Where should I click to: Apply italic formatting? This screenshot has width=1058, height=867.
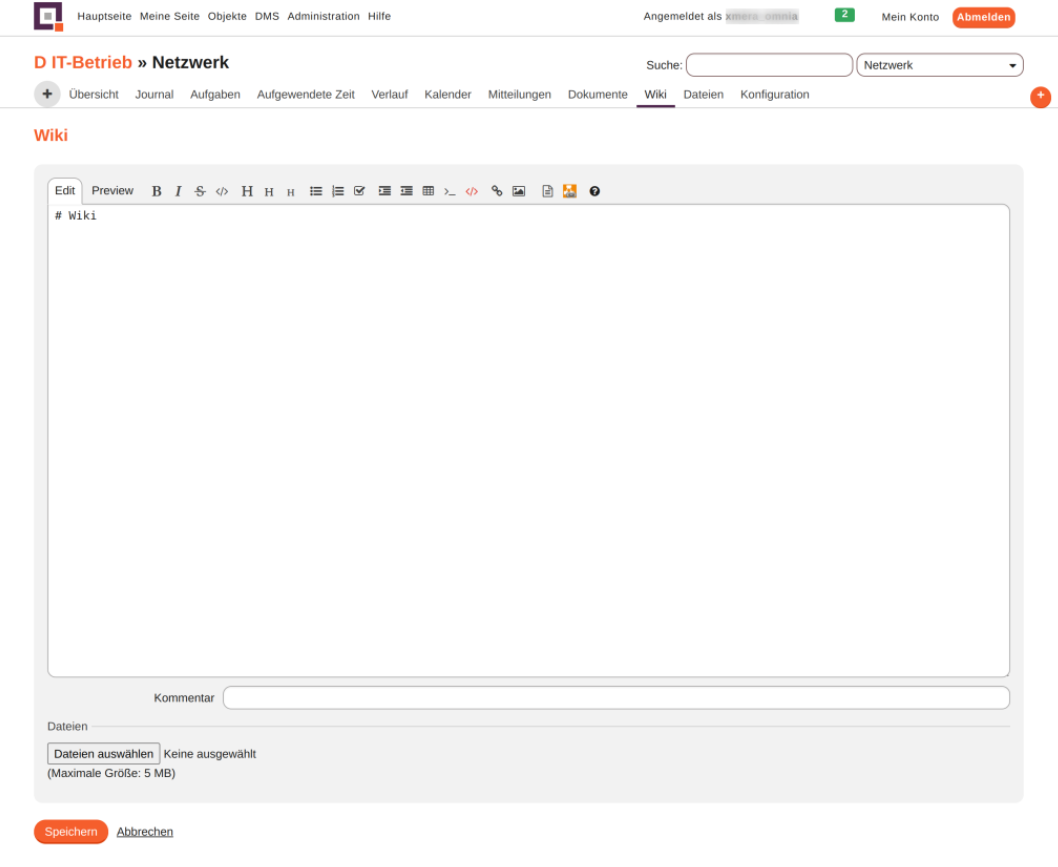click(x=178, y=191)
